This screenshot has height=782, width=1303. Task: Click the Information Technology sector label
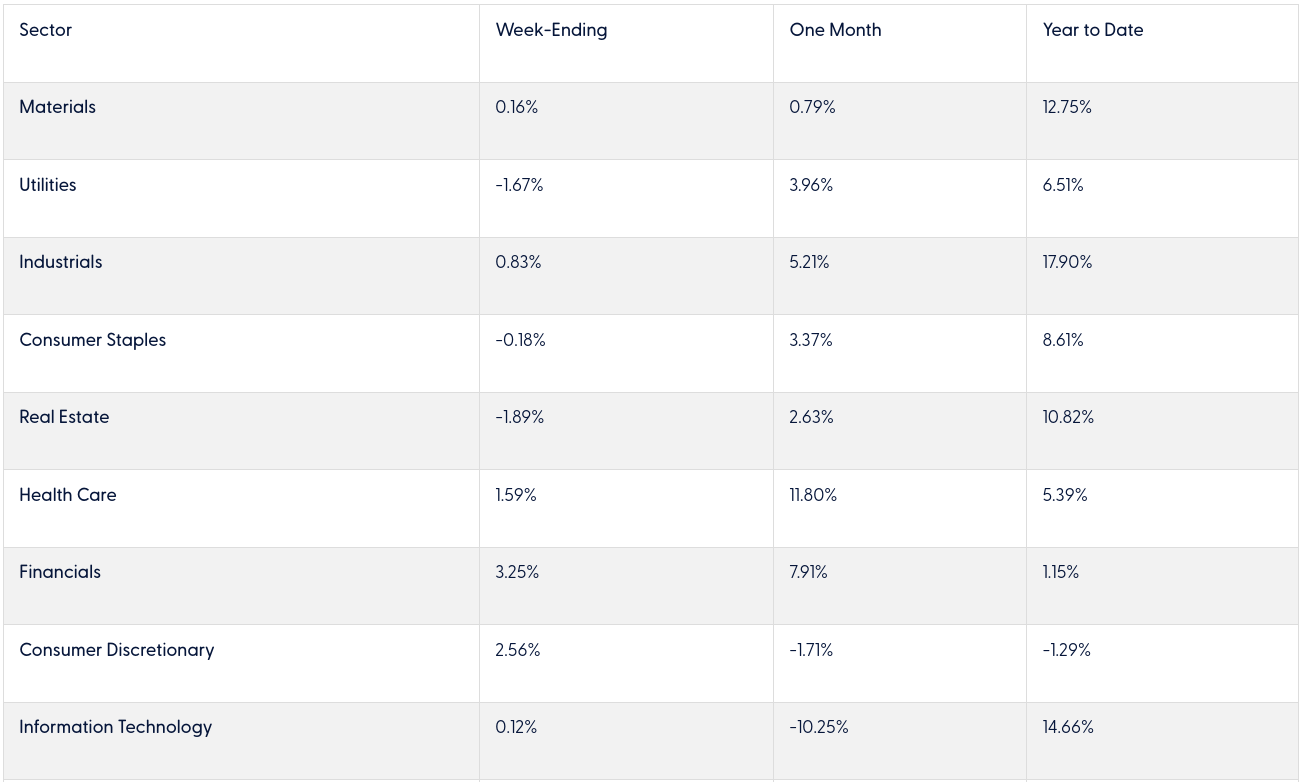pos(115,727)
